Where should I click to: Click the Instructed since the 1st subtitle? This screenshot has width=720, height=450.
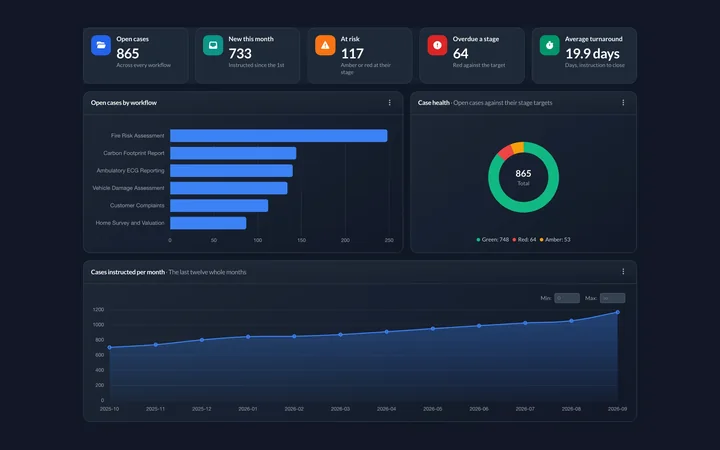click(256, 65)
